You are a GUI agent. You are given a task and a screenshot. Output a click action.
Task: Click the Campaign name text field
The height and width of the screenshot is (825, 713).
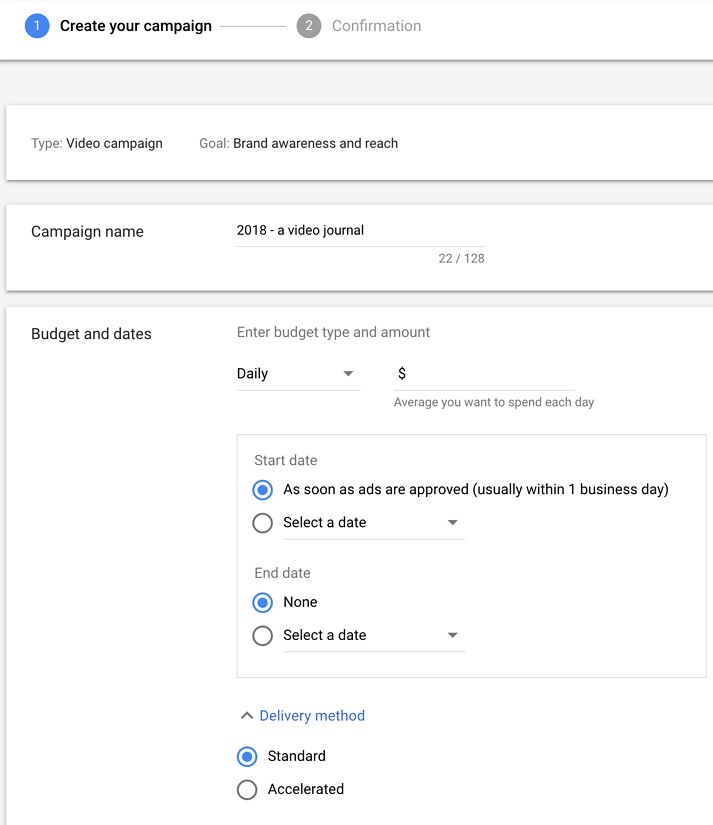[360, 231]
